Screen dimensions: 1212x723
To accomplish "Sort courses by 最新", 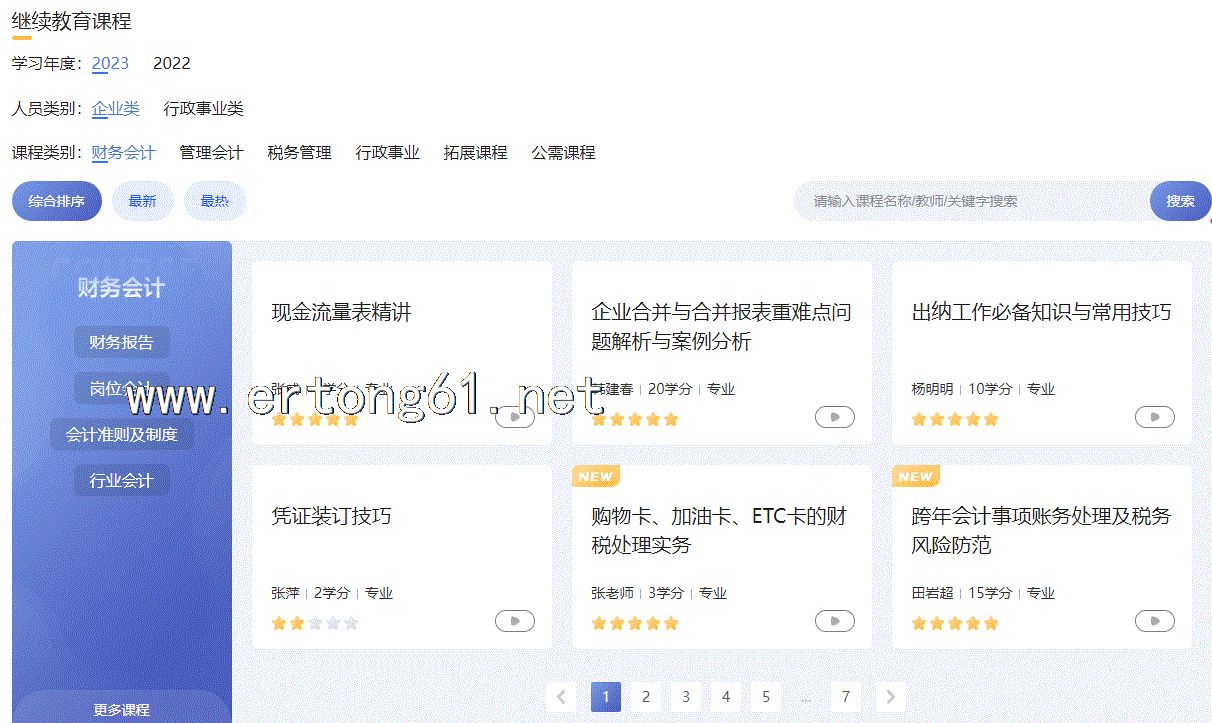I will click(x=142, y=201).
